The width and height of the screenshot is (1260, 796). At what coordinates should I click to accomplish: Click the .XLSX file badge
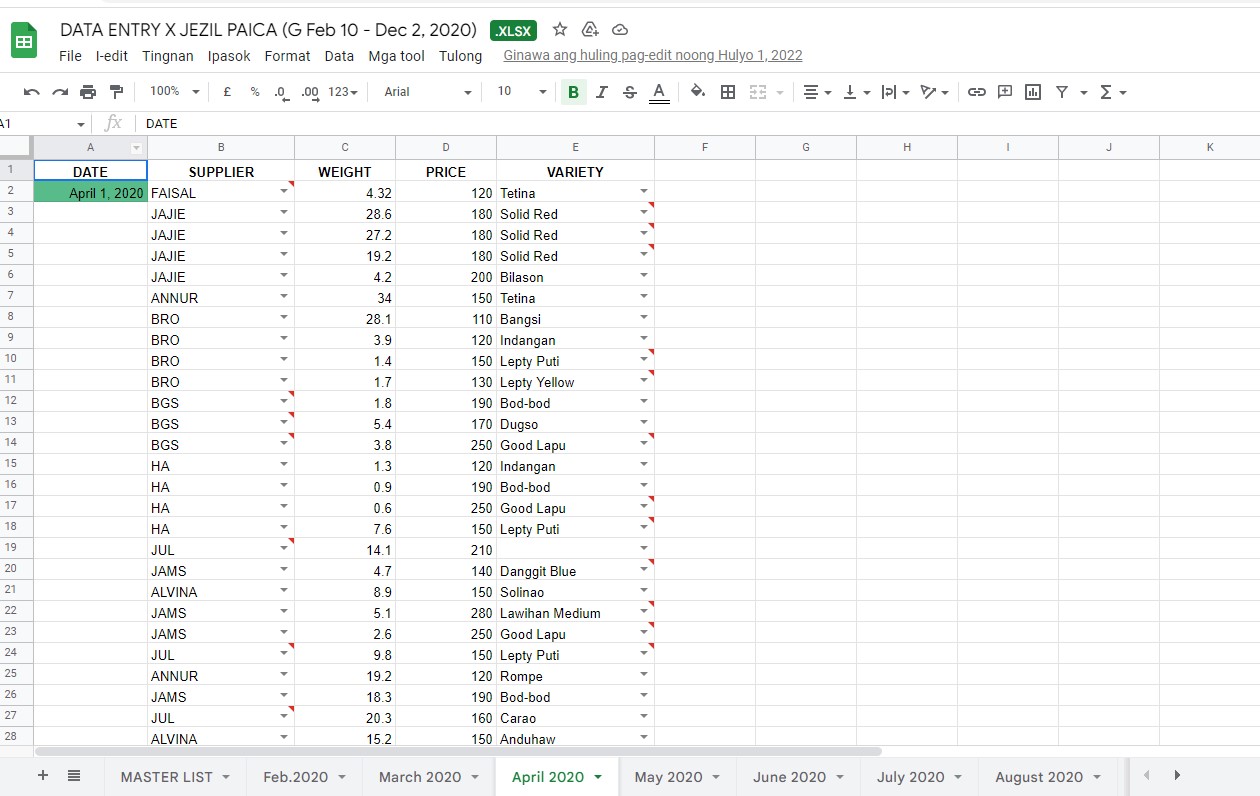click(x=514, y=30)
